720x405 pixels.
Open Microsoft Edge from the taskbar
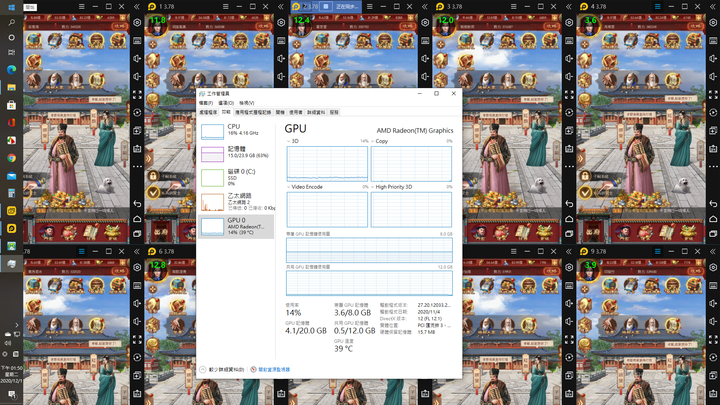tap(11, 69)
